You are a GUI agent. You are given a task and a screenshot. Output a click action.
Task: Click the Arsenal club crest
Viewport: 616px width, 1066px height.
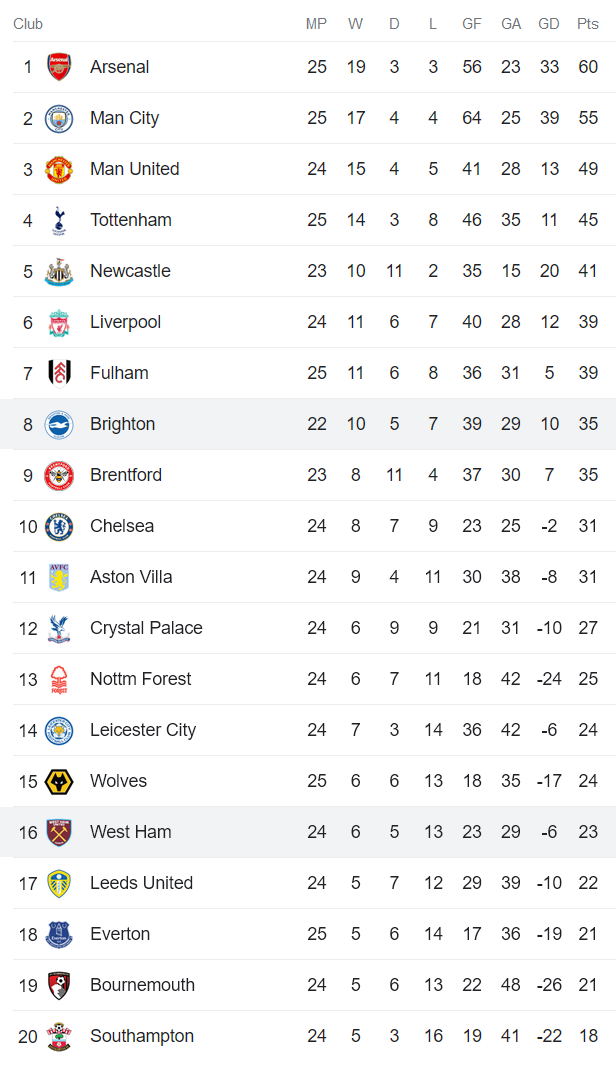tap(58, 67)
